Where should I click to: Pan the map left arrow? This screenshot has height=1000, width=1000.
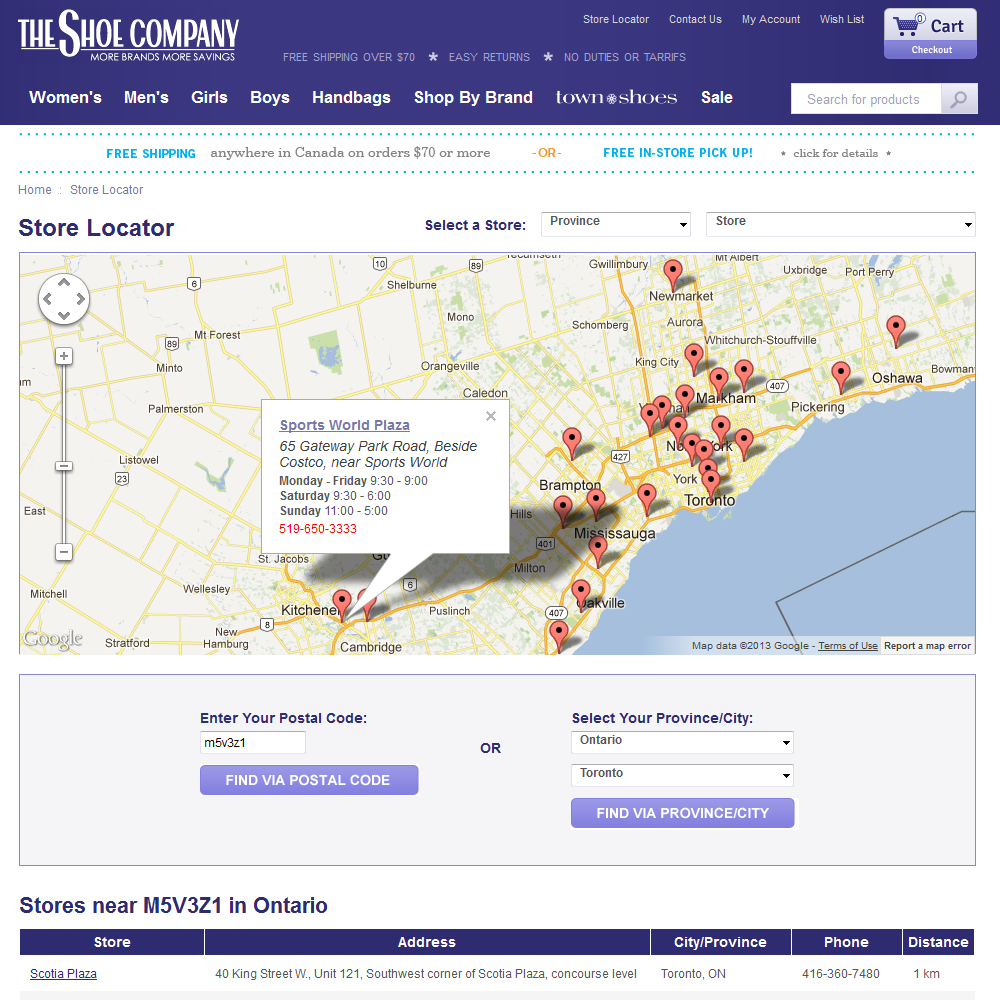coord(47,298)
